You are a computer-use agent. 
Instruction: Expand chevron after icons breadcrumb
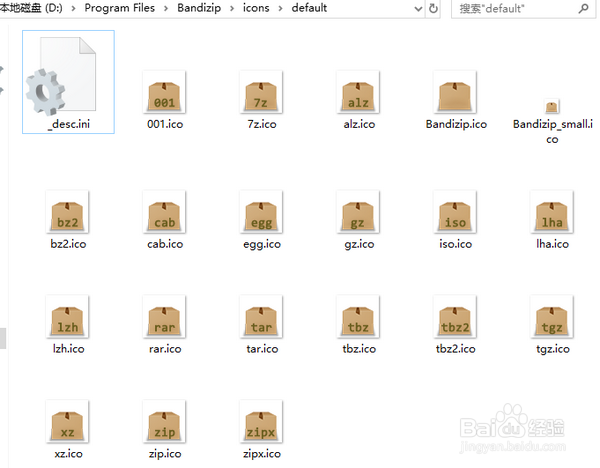click(x=280, y=8)
